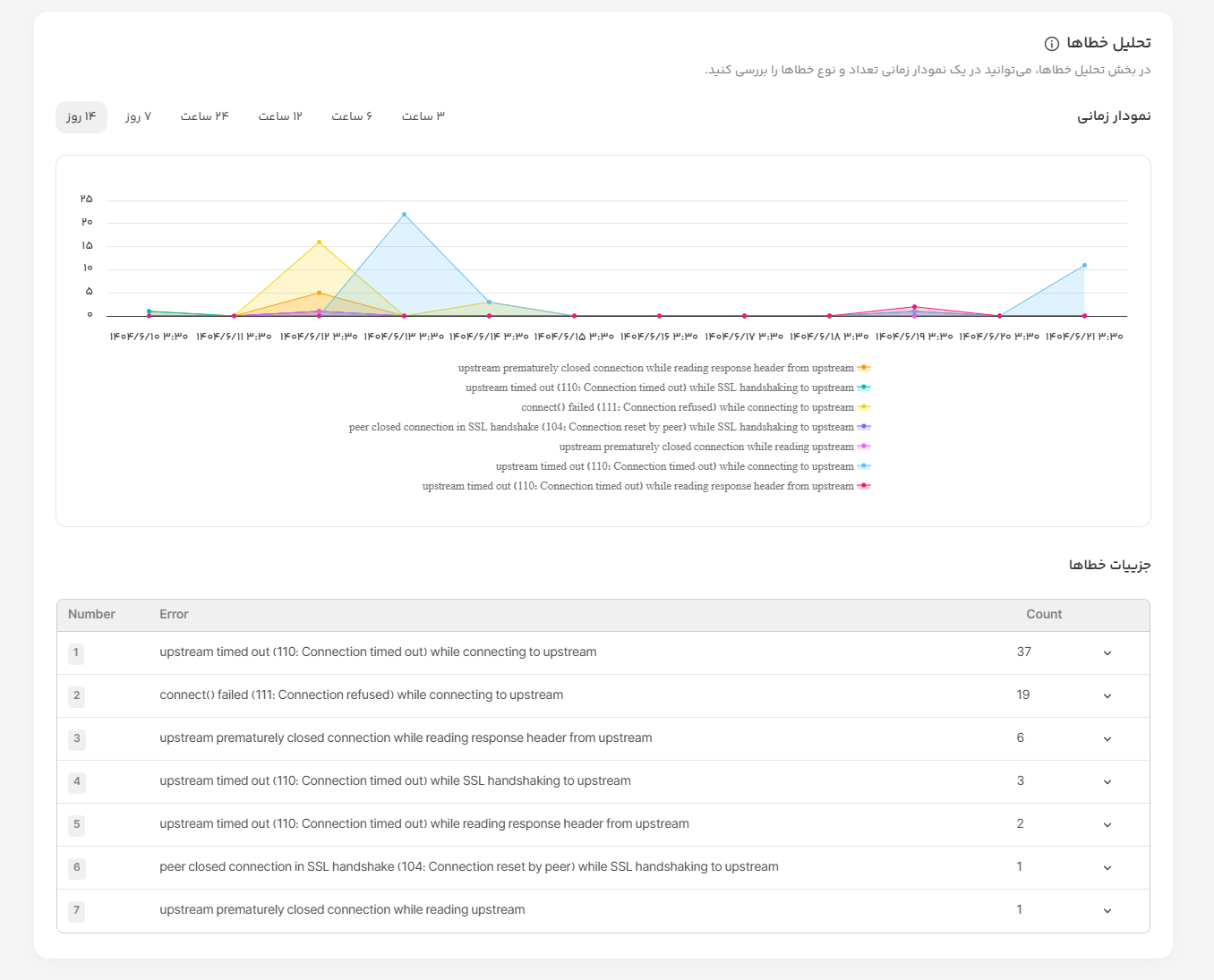Toggle light blue connecting timeout legend series
This screenshot has width=1214, height=980.
tap(864, 466)
